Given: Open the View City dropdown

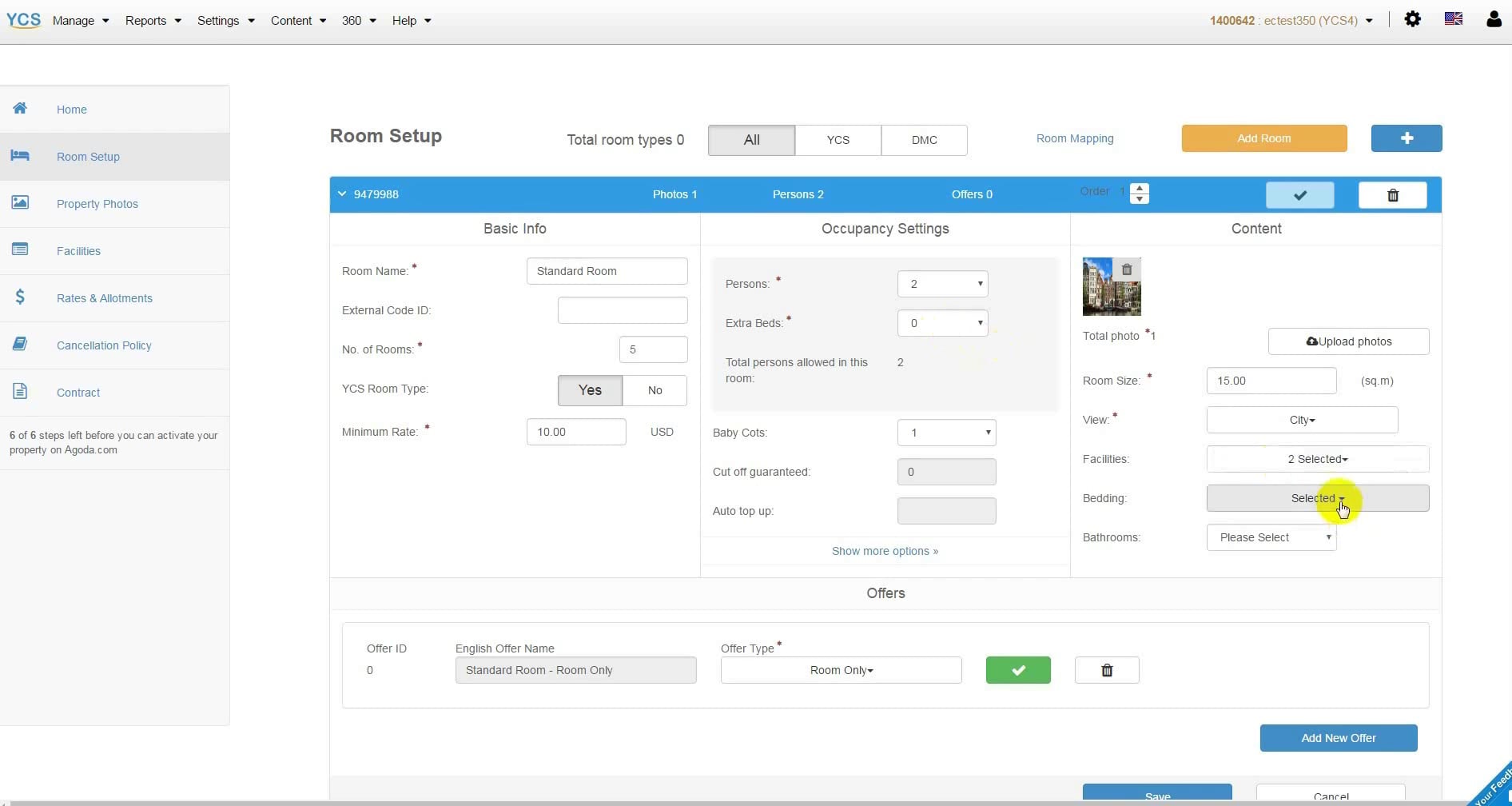Looking at the screenshot, I should [x=1302, y=420].
